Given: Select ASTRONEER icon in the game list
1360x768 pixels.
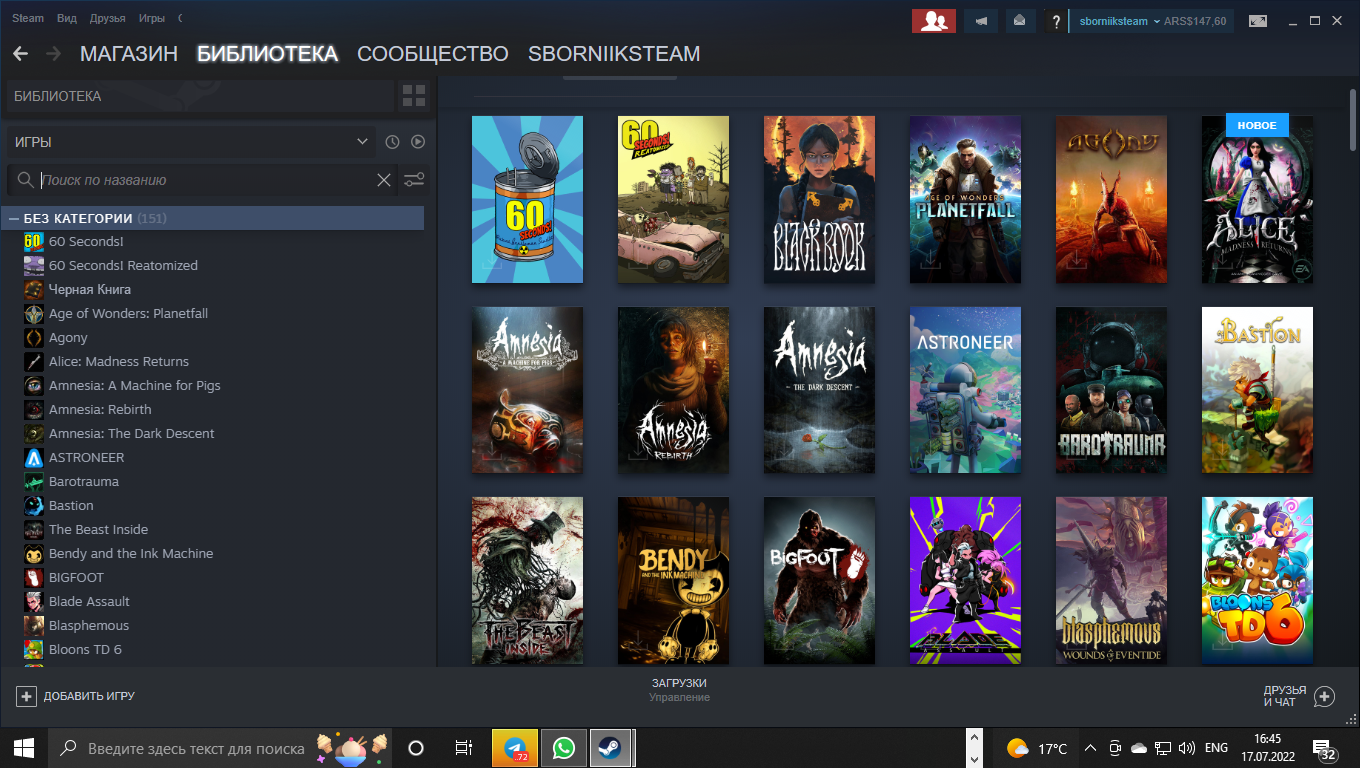Looking at the screenshot, I should pos(33,457).
